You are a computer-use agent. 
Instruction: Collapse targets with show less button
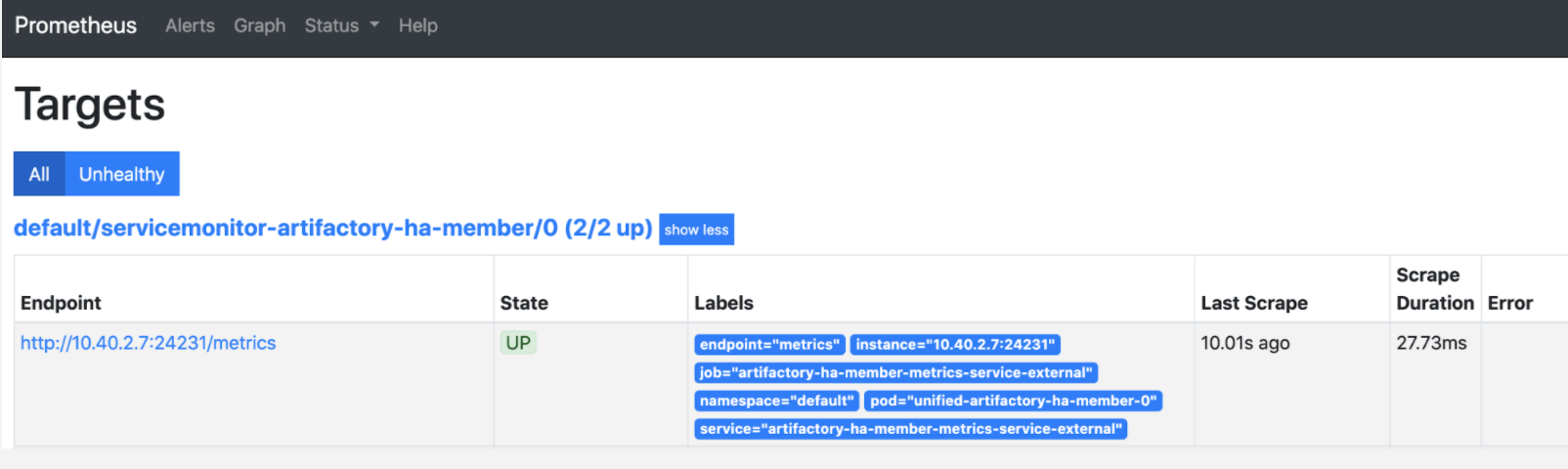(x=696, y=230)
